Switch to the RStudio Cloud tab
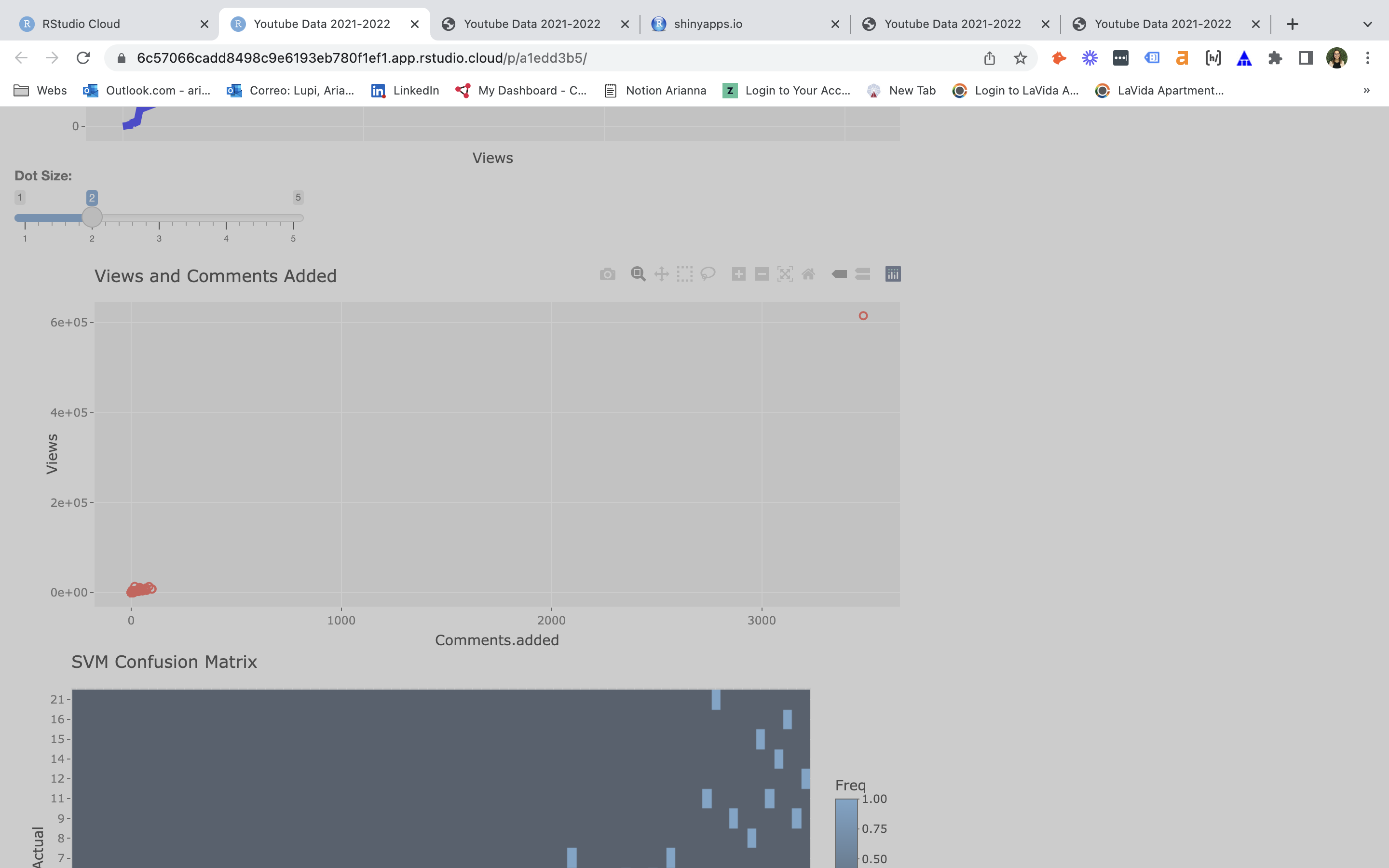The height and width of the screenshot is (868, 1389). (x=109, y=24)
